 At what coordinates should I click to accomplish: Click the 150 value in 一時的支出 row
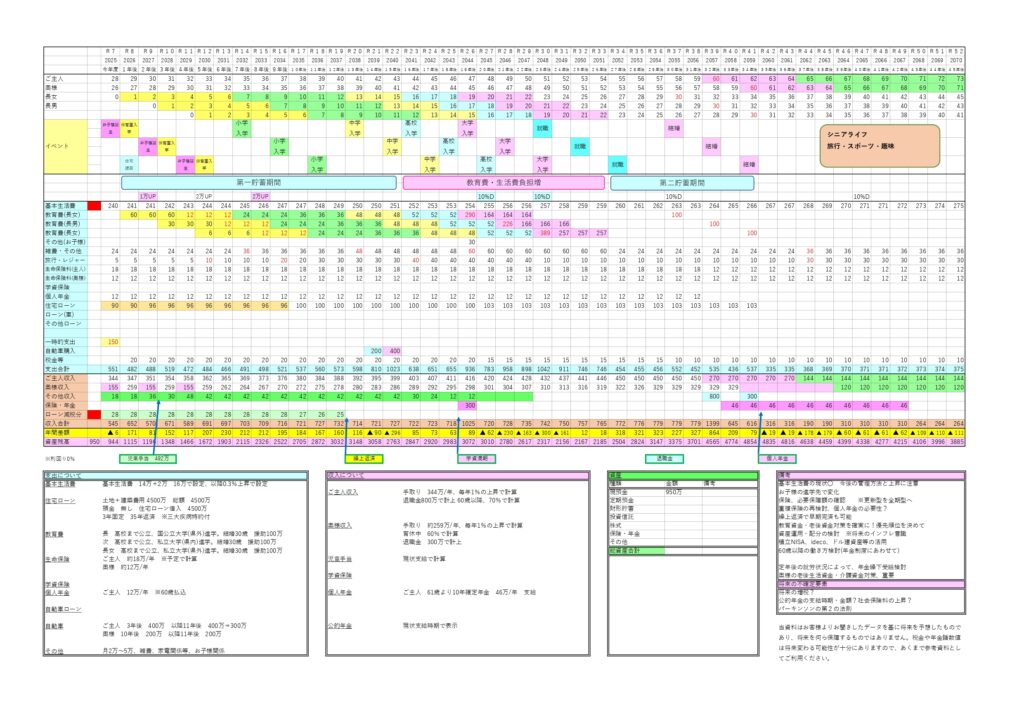click(113, 342)
